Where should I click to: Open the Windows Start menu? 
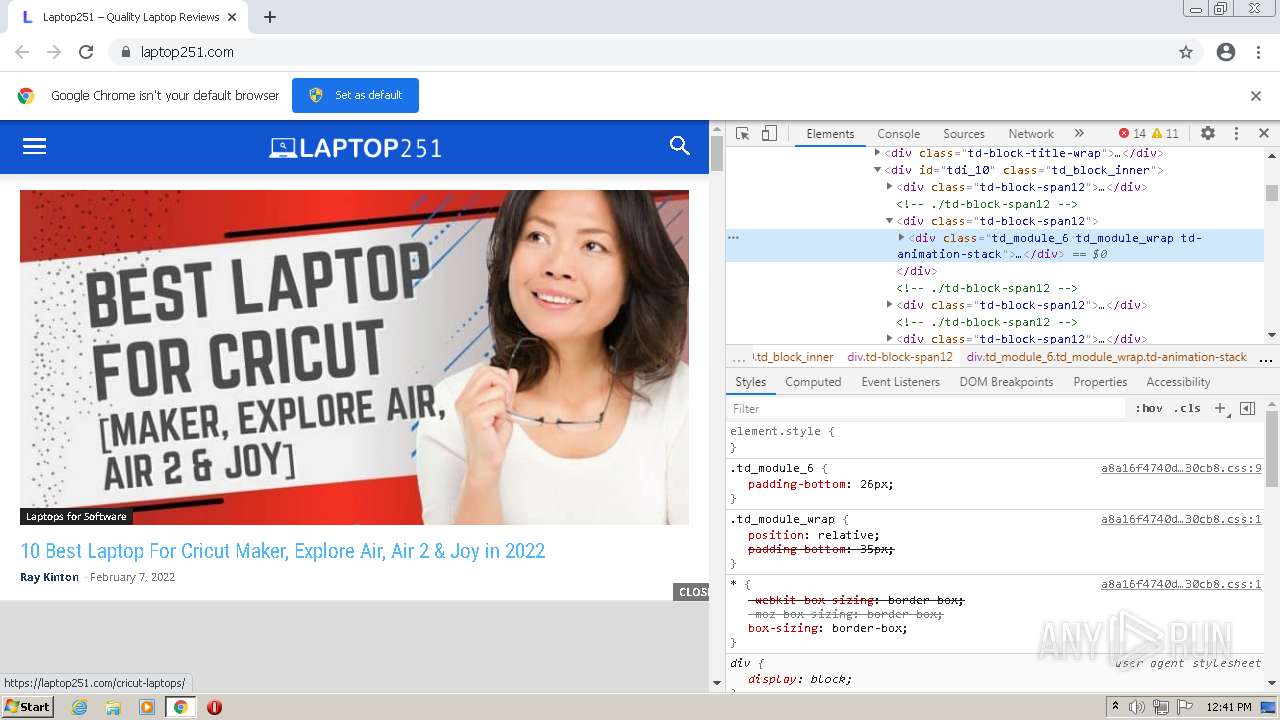(28, 706)
